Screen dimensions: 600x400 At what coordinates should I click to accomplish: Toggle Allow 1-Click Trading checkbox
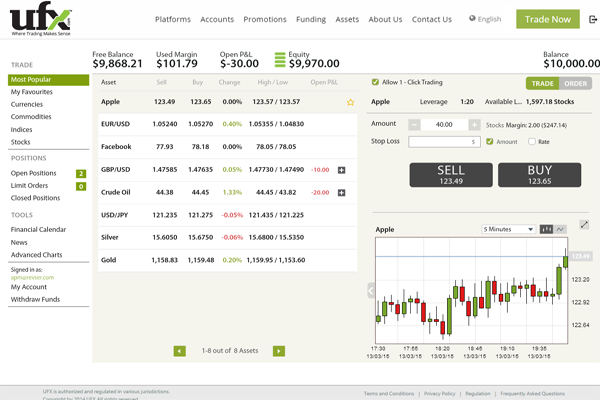pyautogui.click(x=375, y=82)
